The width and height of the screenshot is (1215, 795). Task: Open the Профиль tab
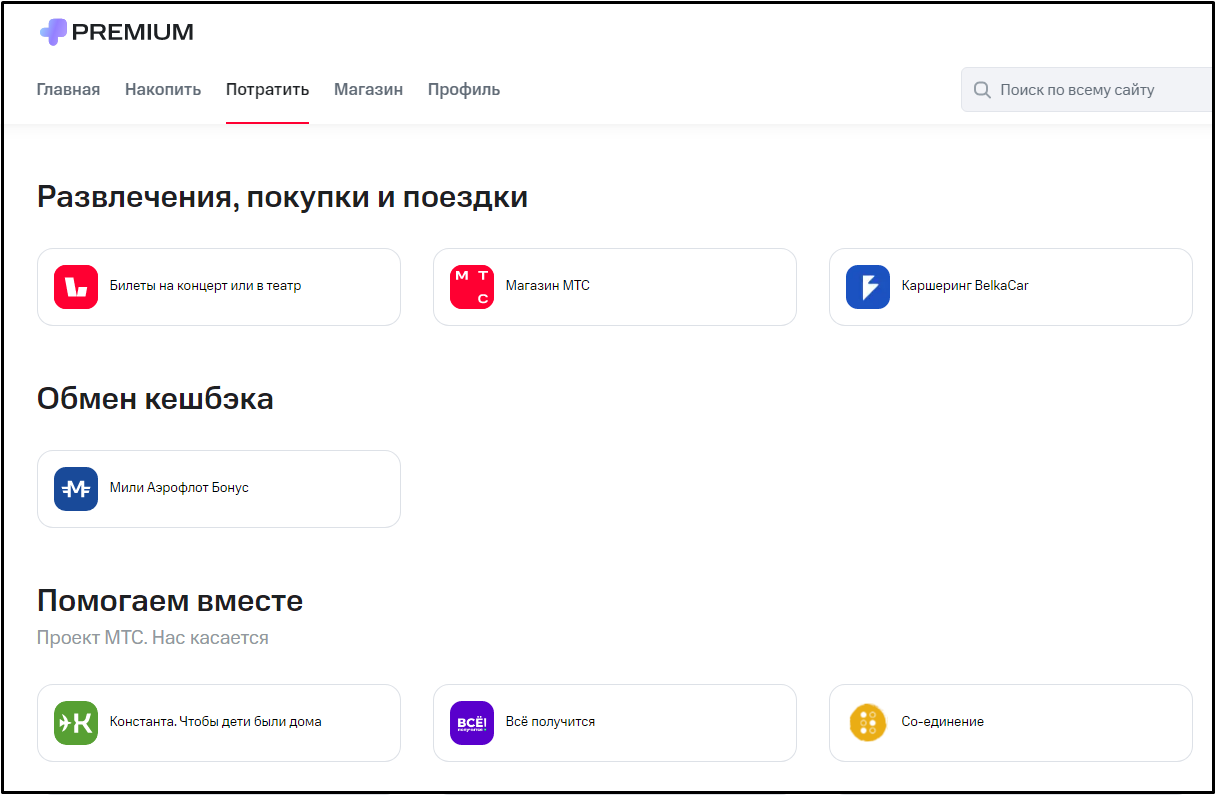tap(464, 90)
